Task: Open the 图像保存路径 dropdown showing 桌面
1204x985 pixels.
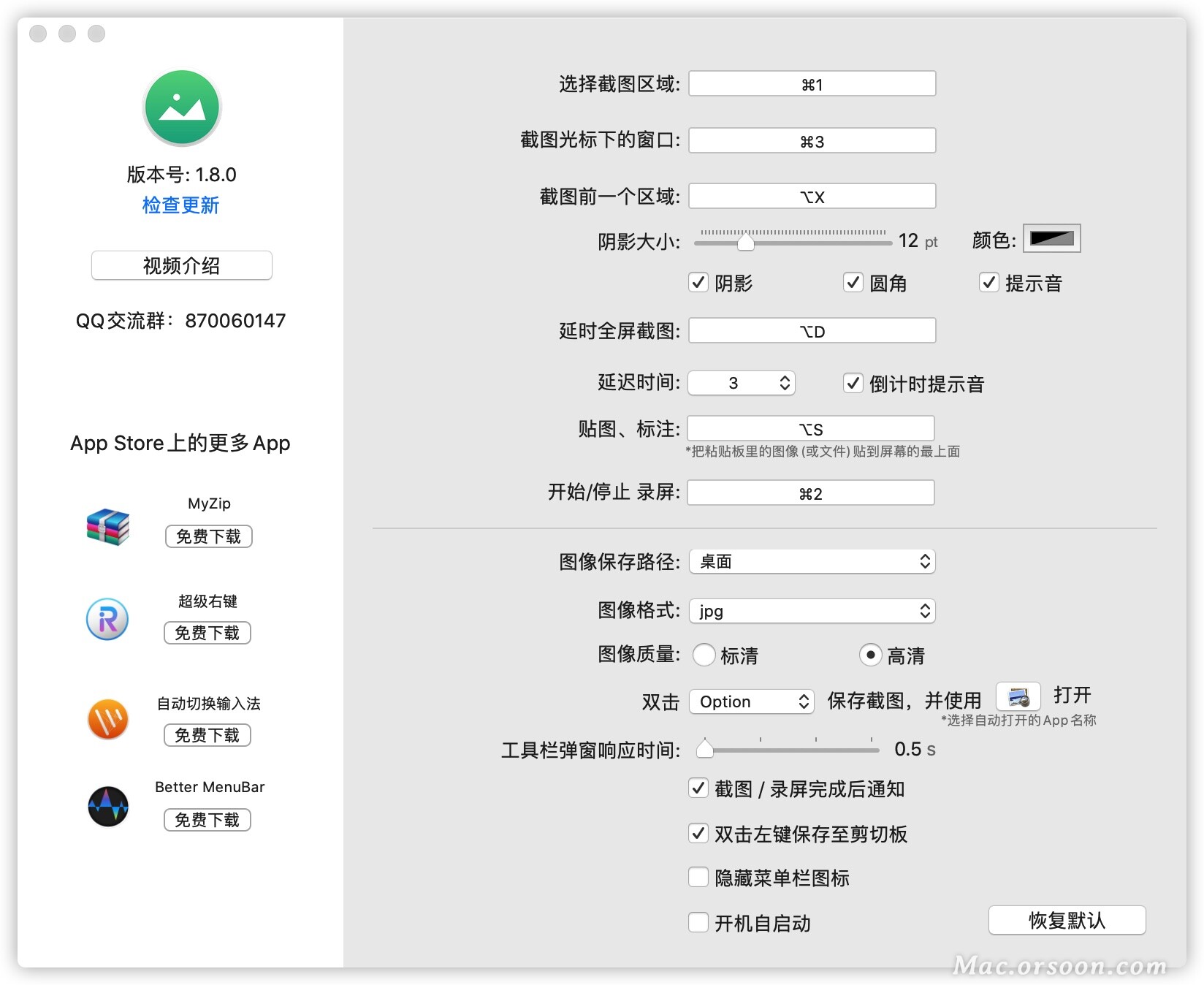Action: (812, 561)
